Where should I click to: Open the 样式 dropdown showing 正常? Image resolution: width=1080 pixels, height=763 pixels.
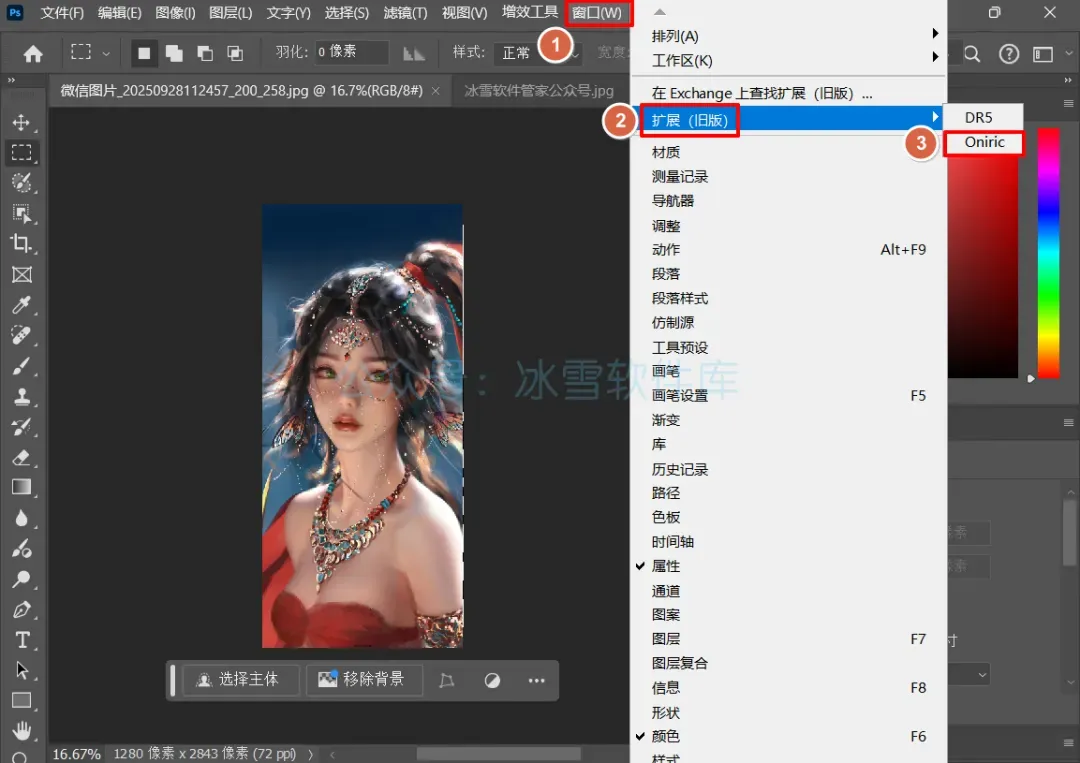pyautogui.click(x=539, y=53)
